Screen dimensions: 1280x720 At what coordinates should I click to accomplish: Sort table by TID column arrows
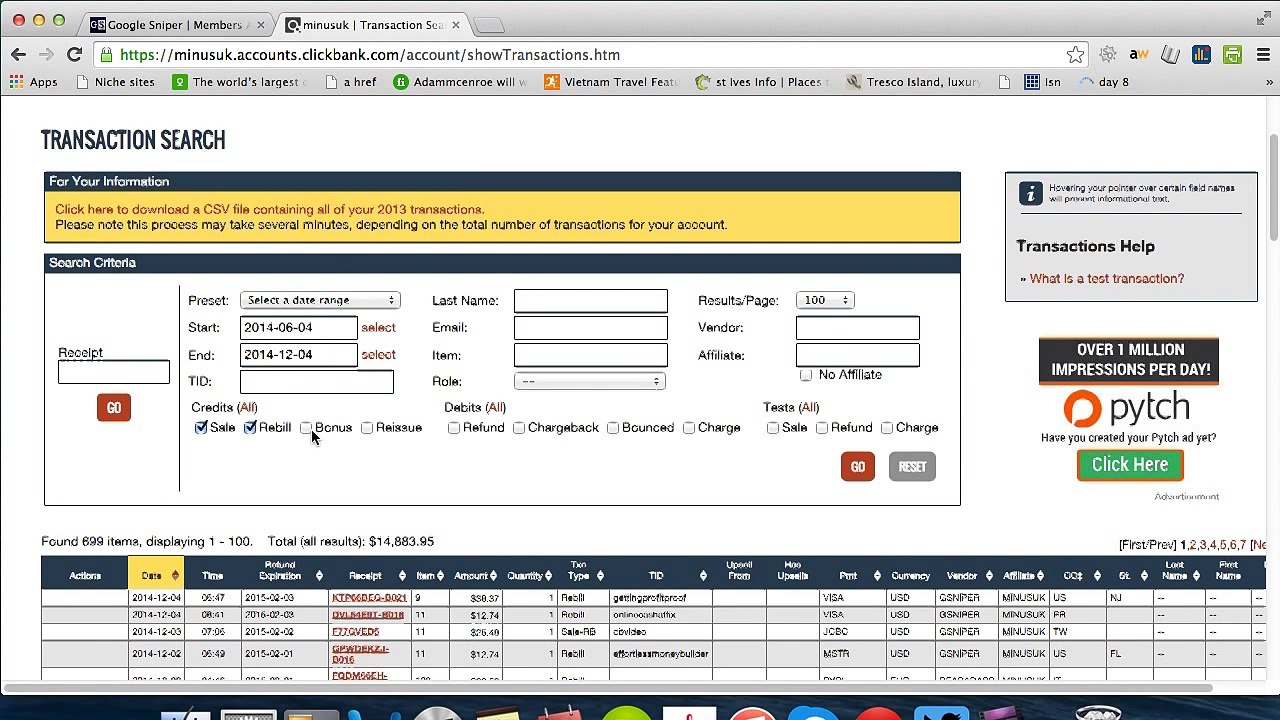point(703,576)
